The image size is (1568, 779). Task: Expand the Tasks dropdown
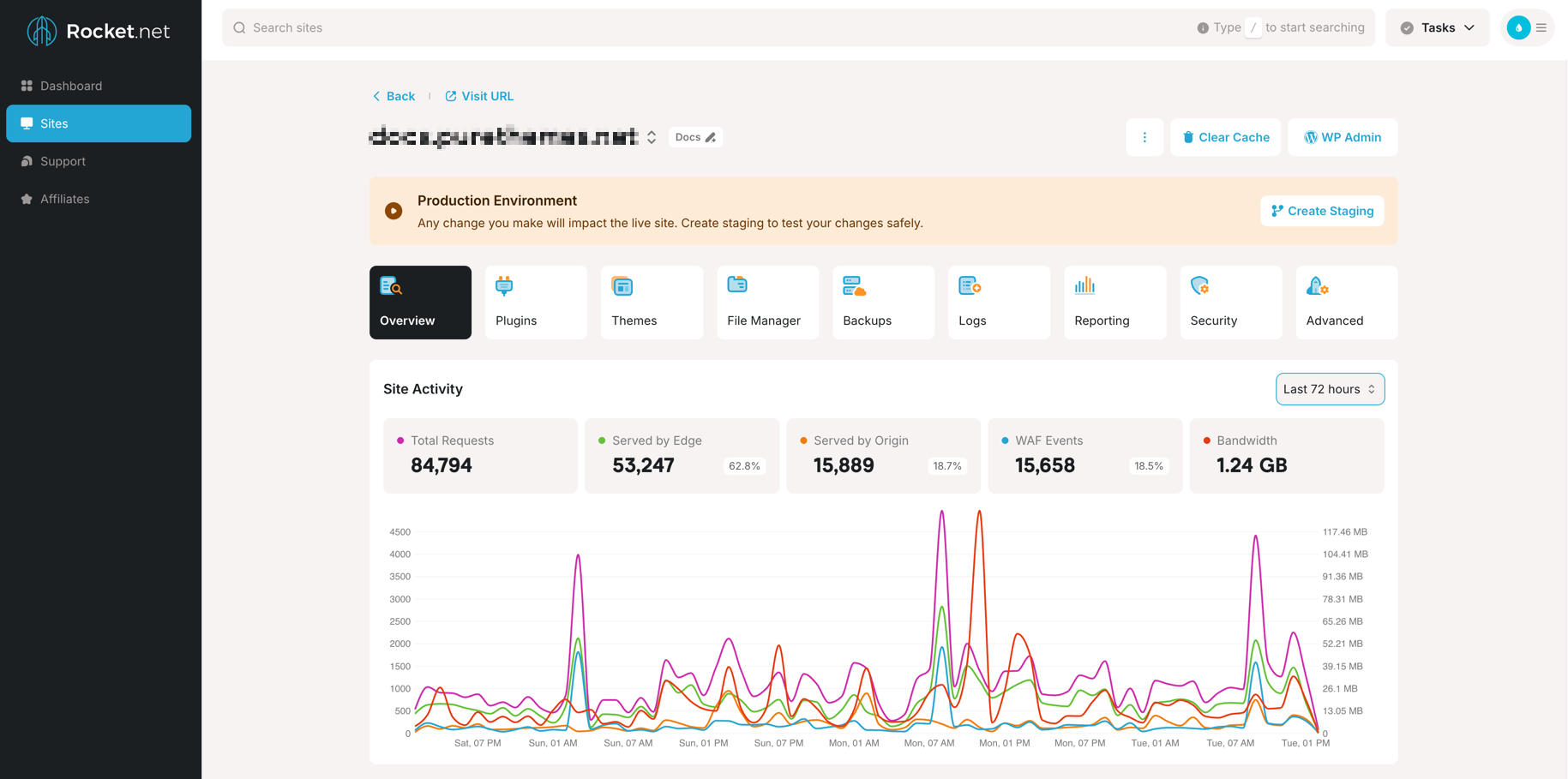click(1438, 28)
